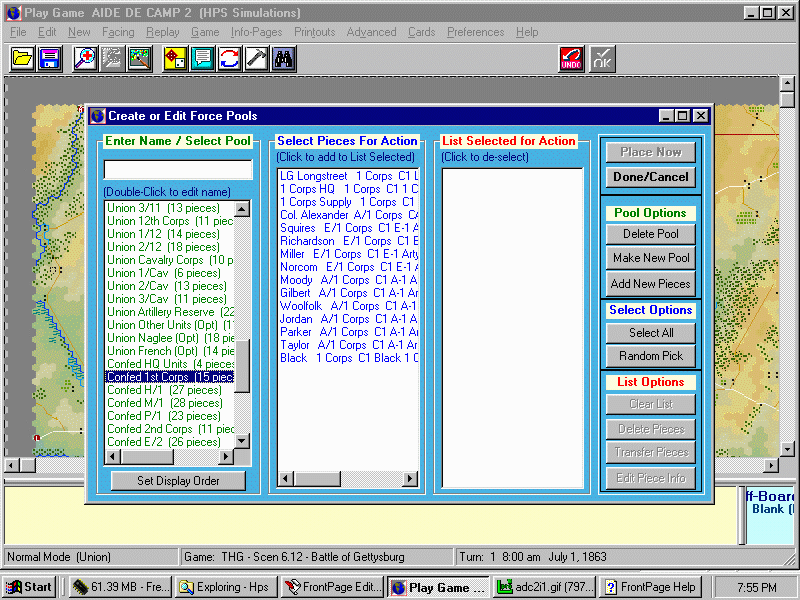
Task: Click the map with pencil icon
Action: click(x=140, y=59)
